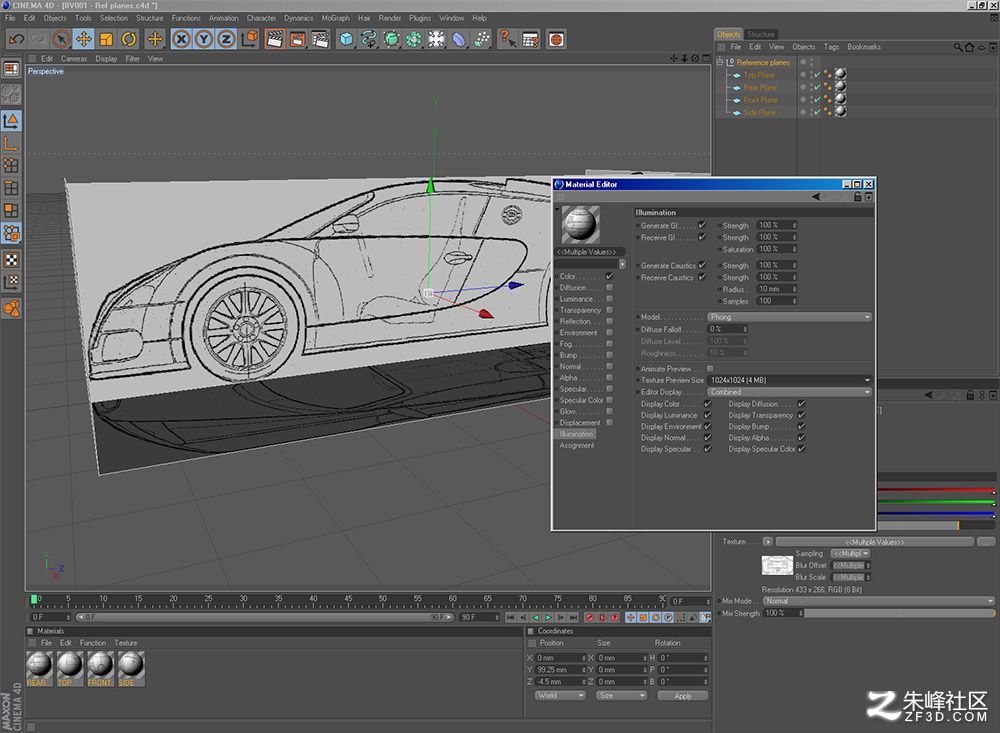The width and height of the screenshot is (1000, 733).
Task: Select the checkerboard Texture mode icon
Action: pos(11,260)
